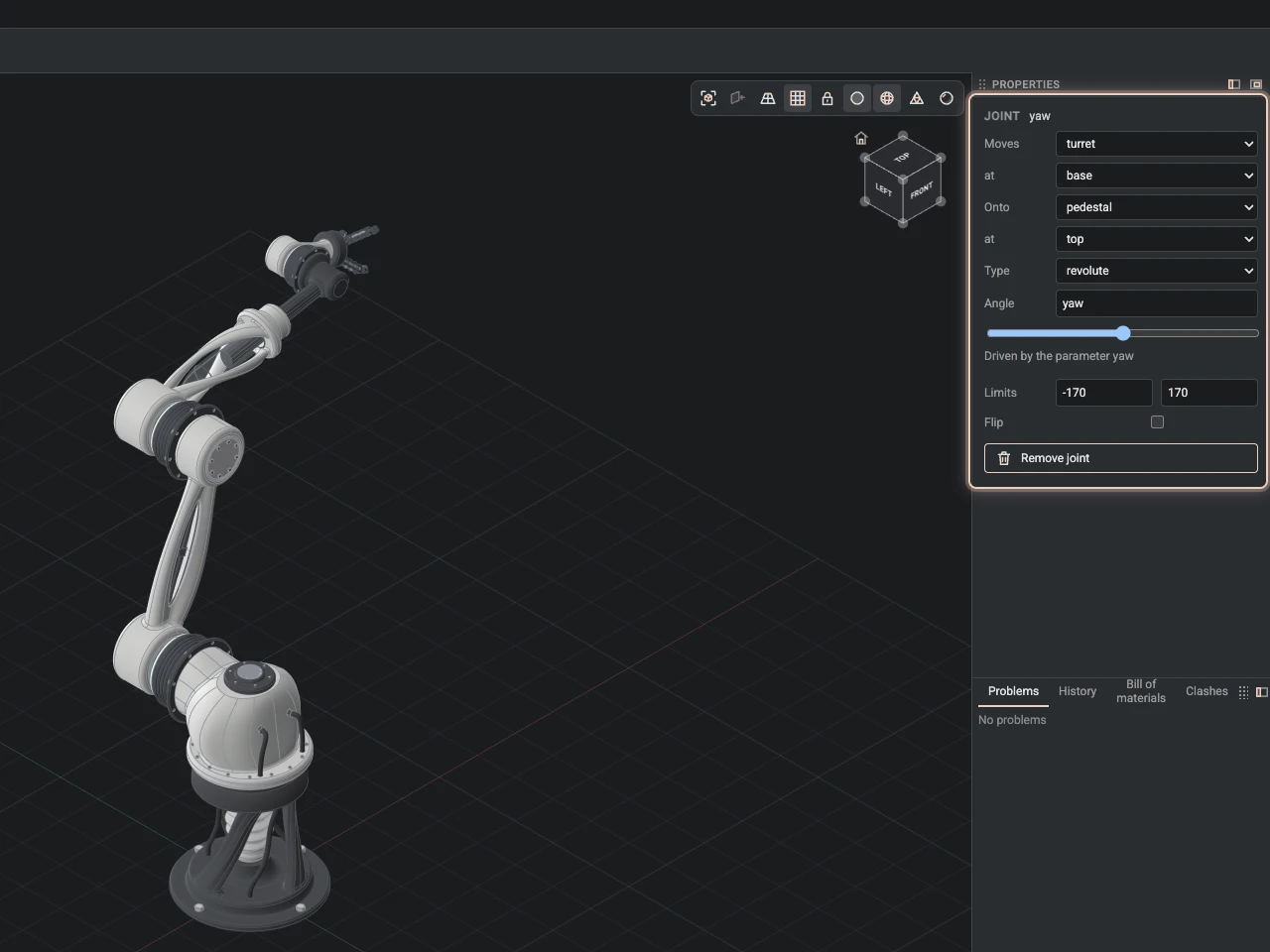Click the trash icon in Remove joint
The height and width of the screenshot is (952, 1270).
coord(1004,458)
